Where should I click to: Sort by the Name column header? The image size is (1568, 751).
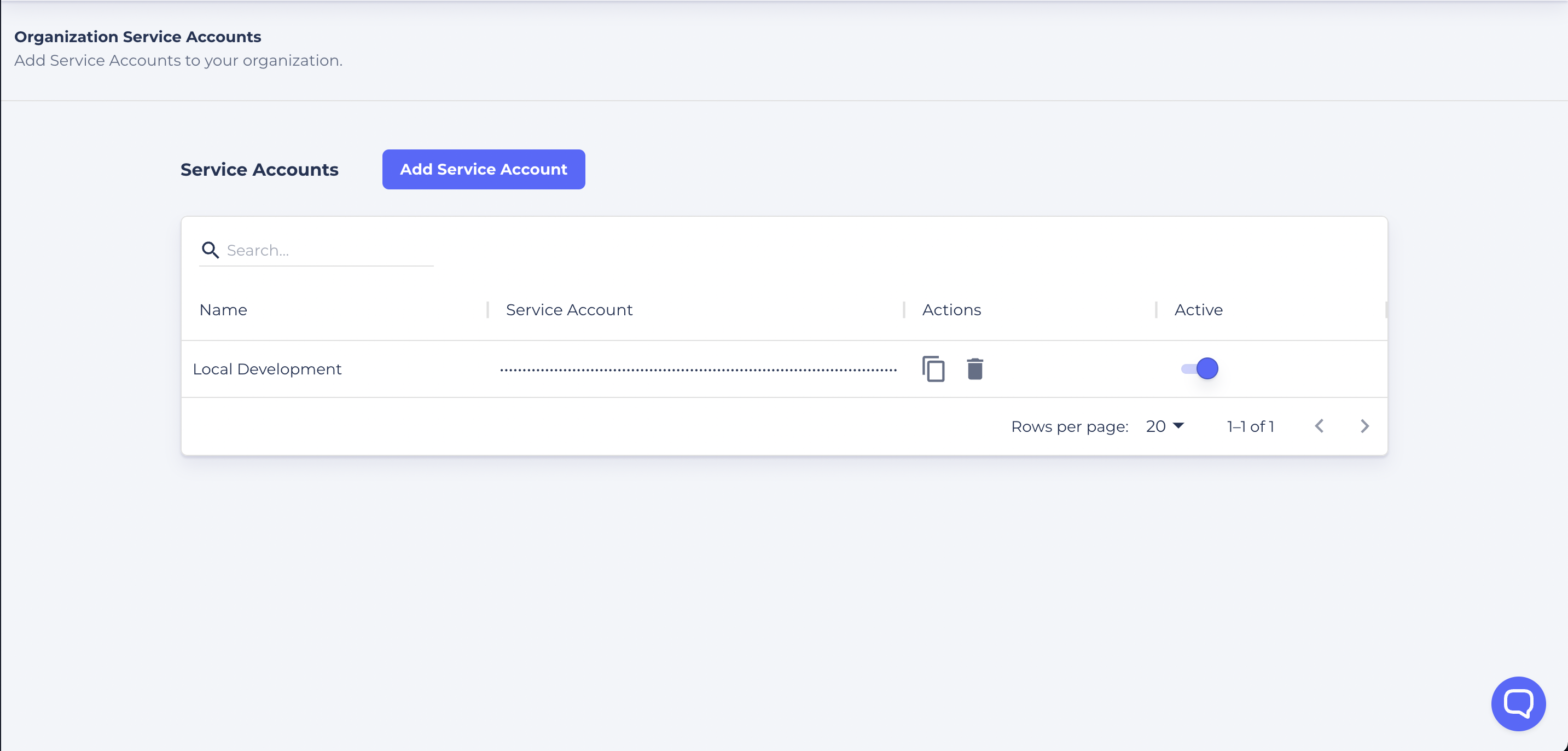point(223,309)
